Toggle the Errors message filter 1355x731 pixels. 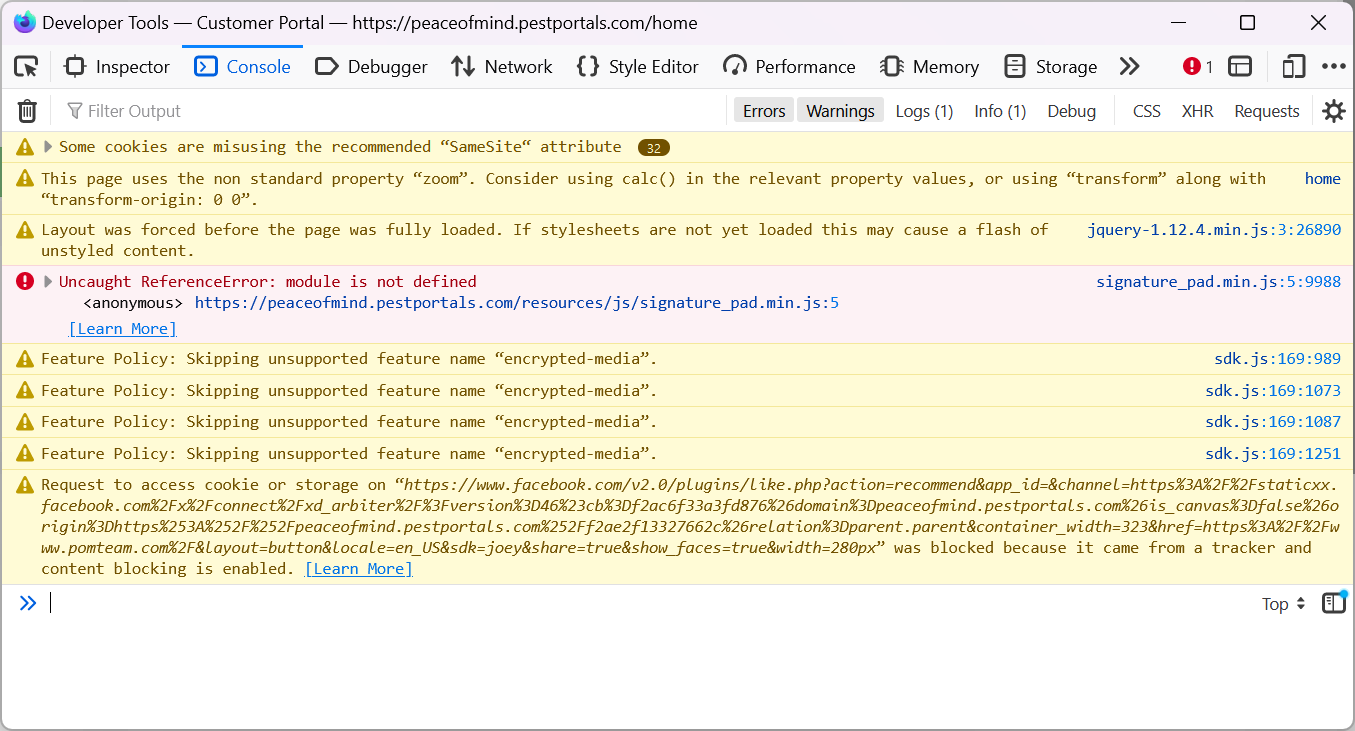tap(763, 110)
